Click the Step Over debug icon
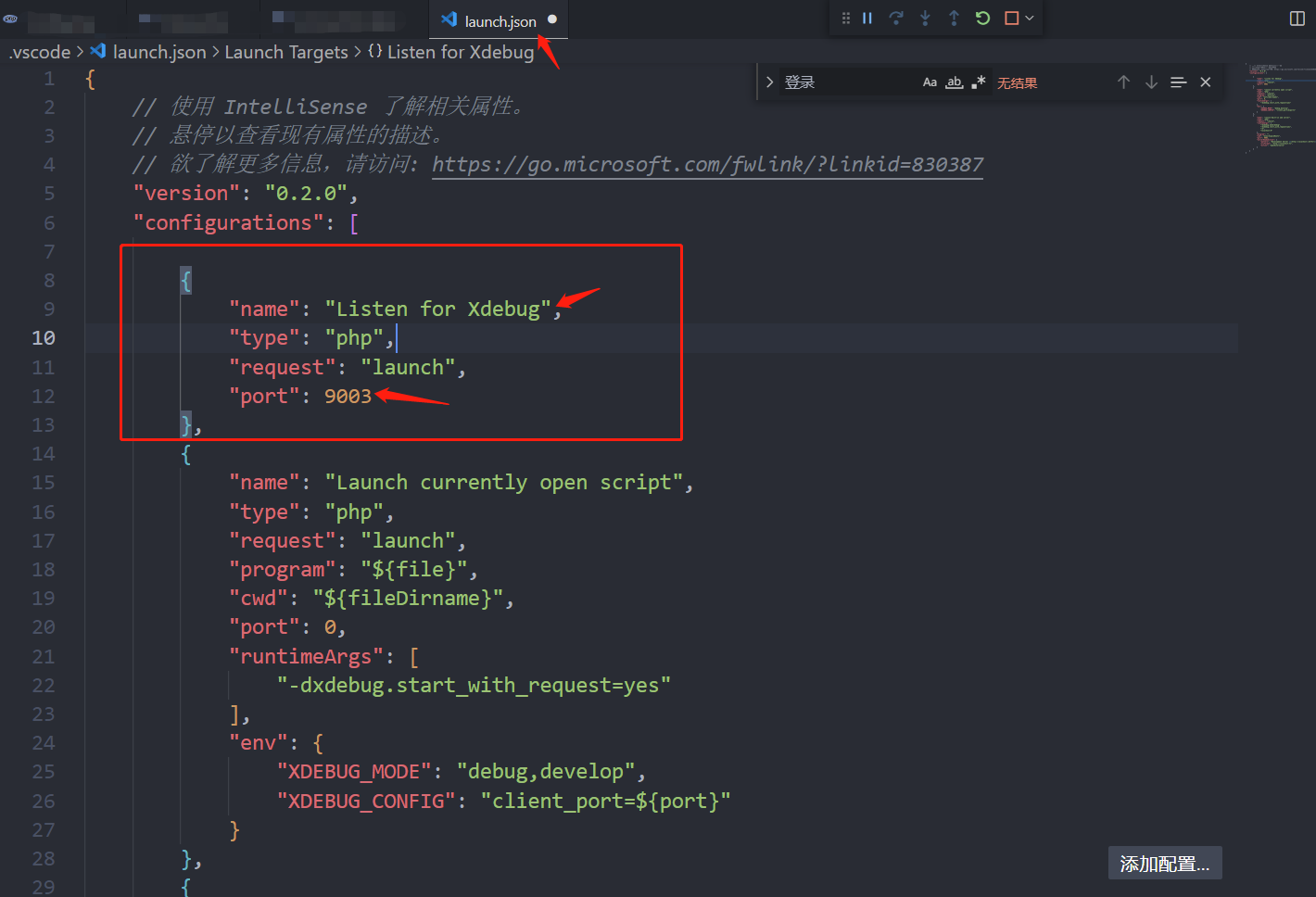The height and width of the screenshot is (897, 1316). [x=896, y=18]
